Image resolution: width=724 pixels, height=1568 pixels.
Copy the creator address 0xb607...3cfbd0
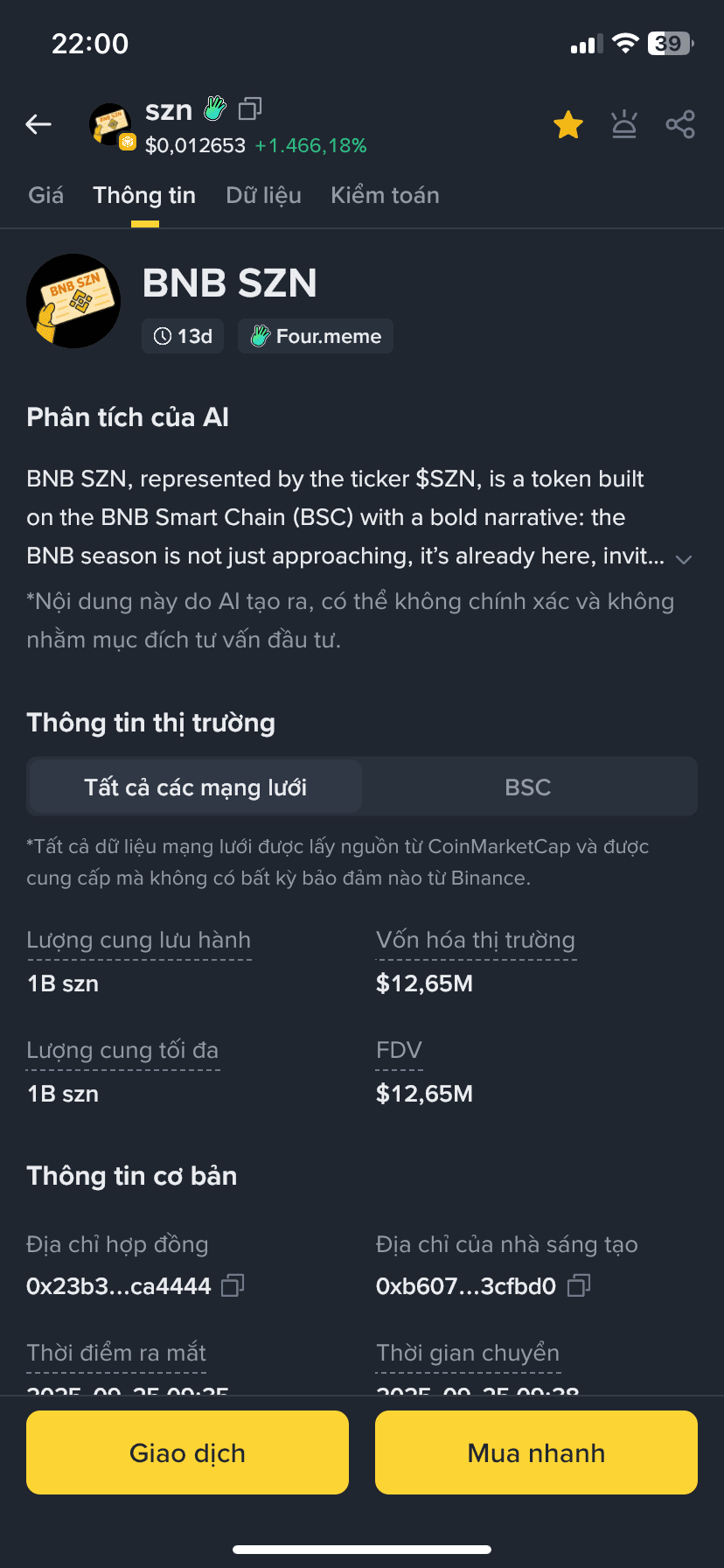click(x=579, y=1285)
